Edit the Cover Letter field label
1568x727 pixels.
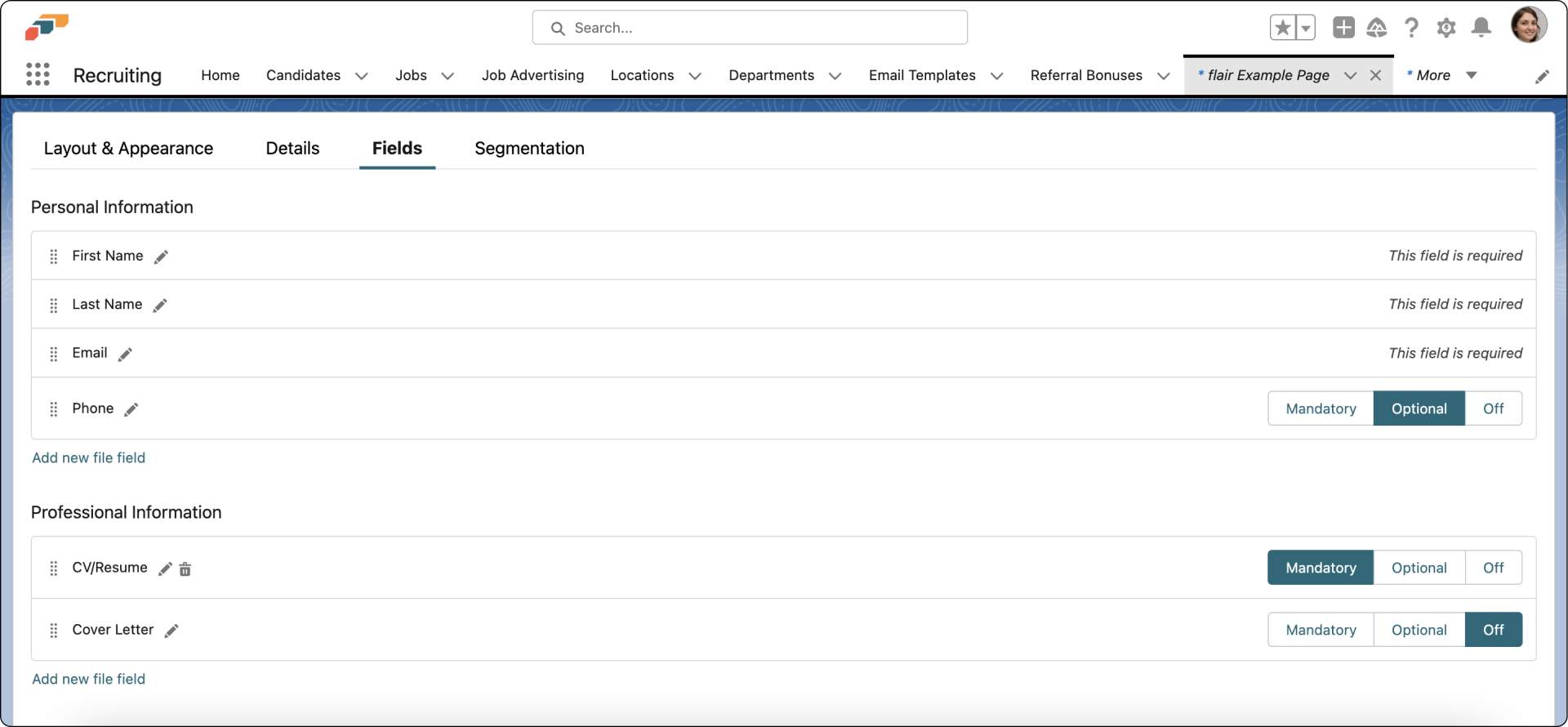pyautogui.click(x=171, y=631)
